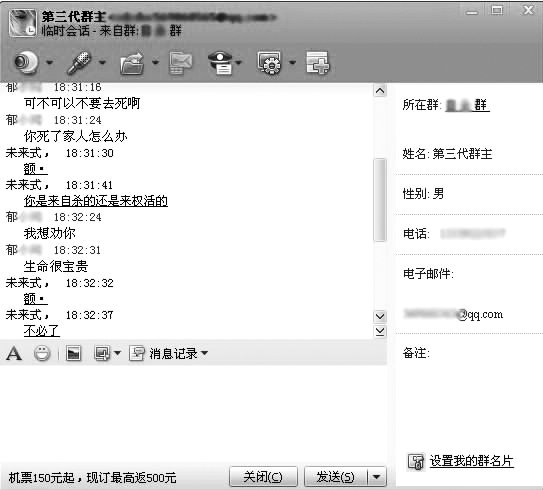Click message 可不可以不要去死啊
This screenshot has width=543, height=490.
coord(82,103)
